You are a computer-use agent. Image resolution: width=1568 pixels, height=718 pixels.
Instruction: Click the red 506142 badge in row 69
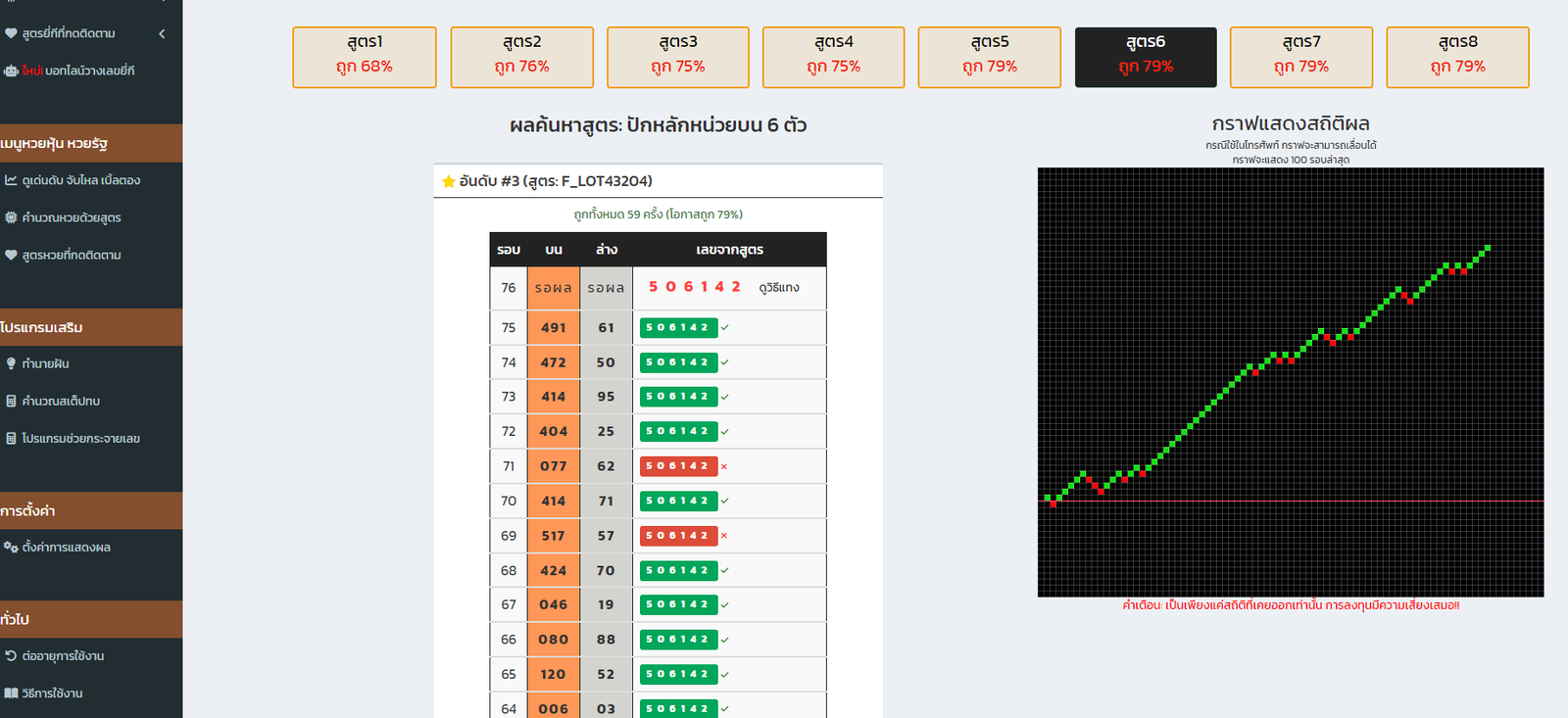point(678,536)
